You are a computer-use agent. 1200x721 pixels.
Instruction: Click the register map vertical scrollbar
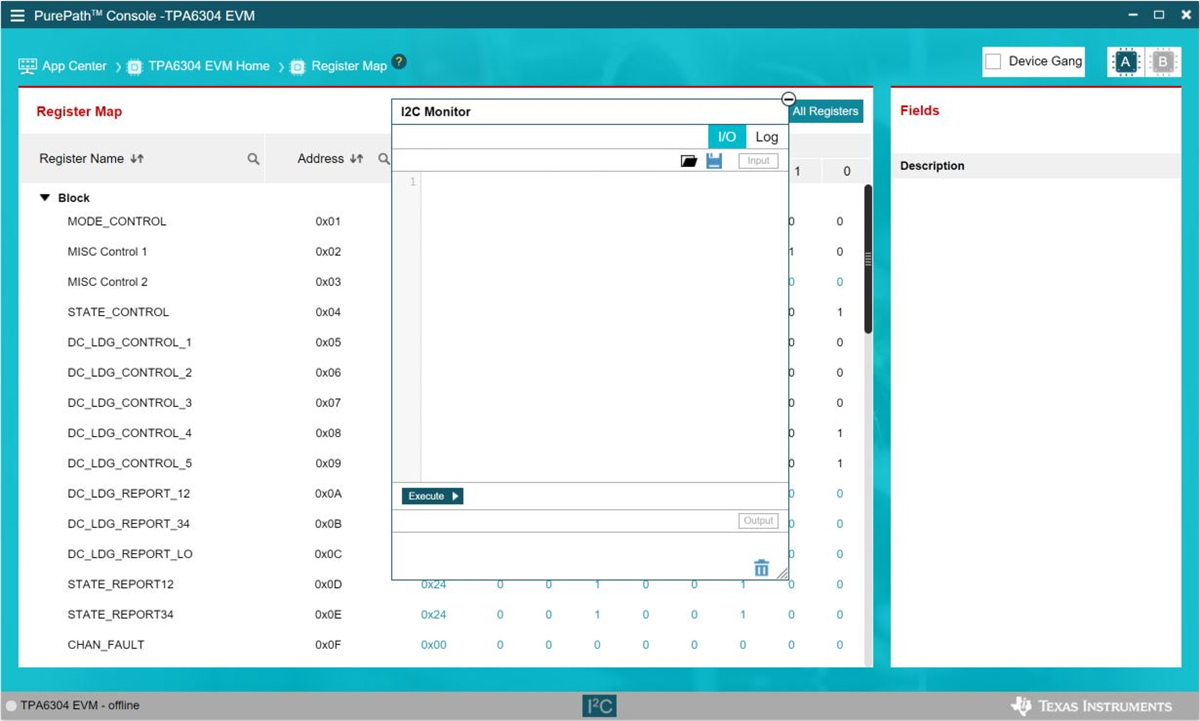click(x=867, y=260)
